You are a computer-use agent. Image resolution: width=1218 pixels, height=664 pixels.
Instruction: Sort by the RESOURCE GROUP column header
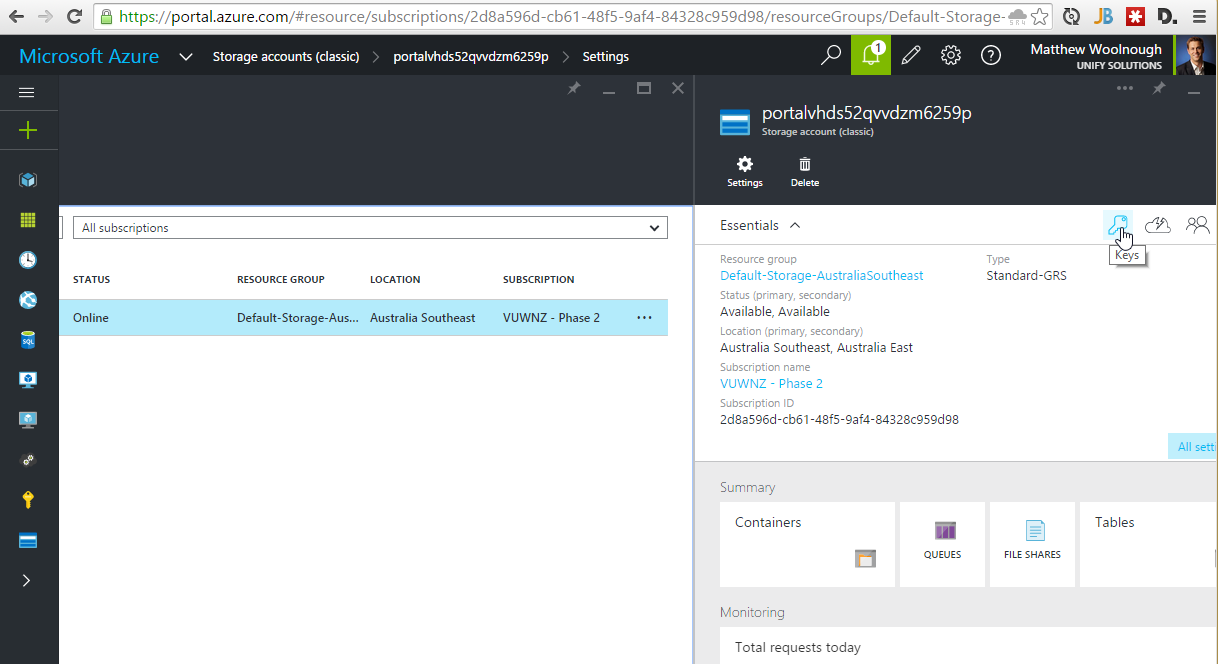point(280,279)
